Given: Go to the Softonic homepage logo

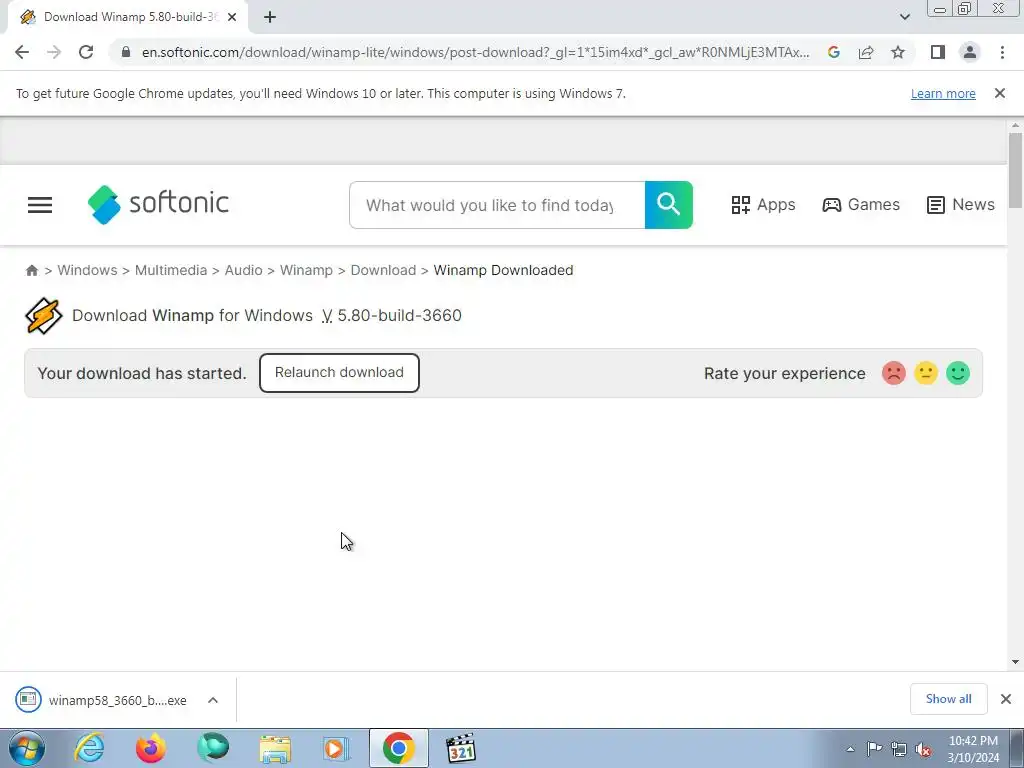Looking at the screenshot, I should 158,204.
